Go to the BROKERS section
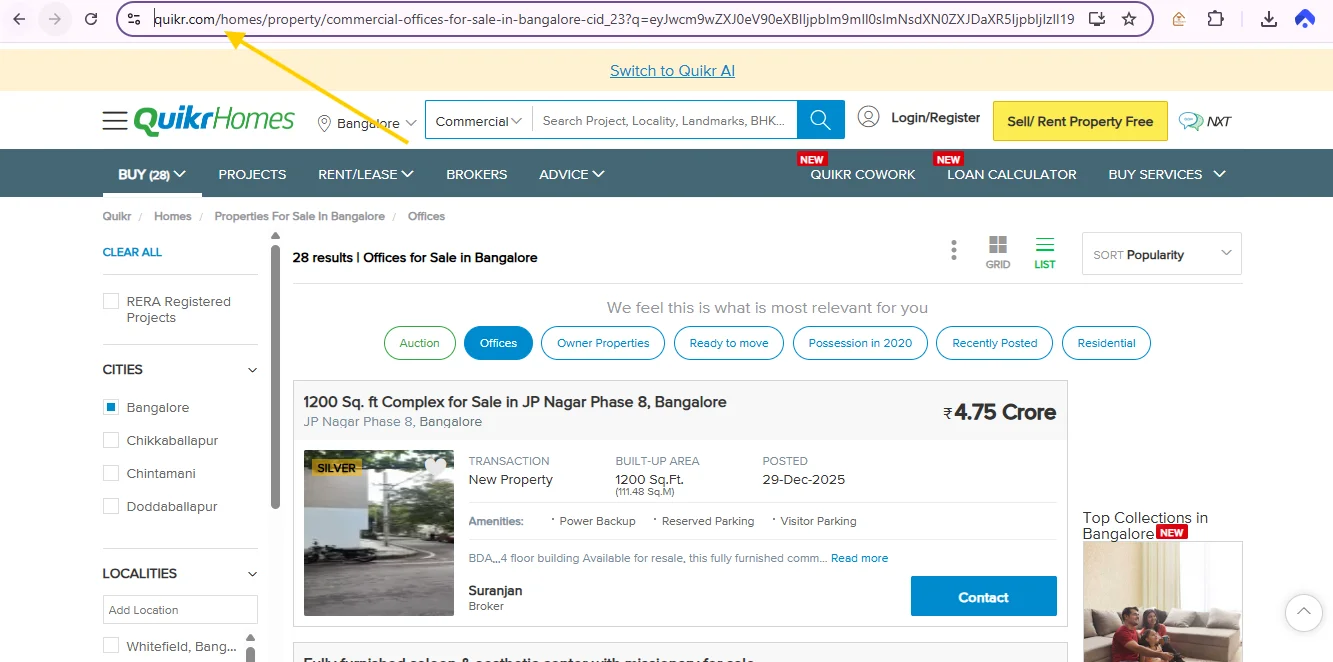1333x662 pixels. coord(477,173)
